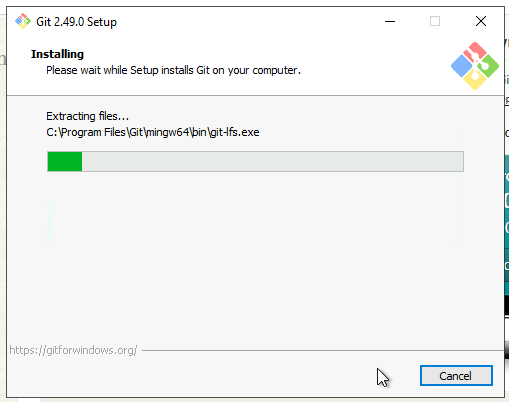Viewport: 509px width, 402px height.
Task: Click the yellow diamond of the Git logo
Action: pos(475,80)
